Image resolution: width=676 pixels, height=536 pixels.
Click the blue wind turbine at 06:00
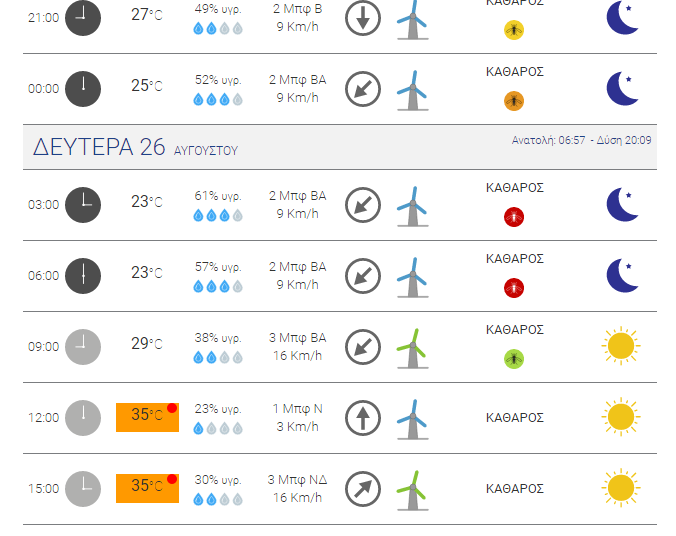pos(413,277)
